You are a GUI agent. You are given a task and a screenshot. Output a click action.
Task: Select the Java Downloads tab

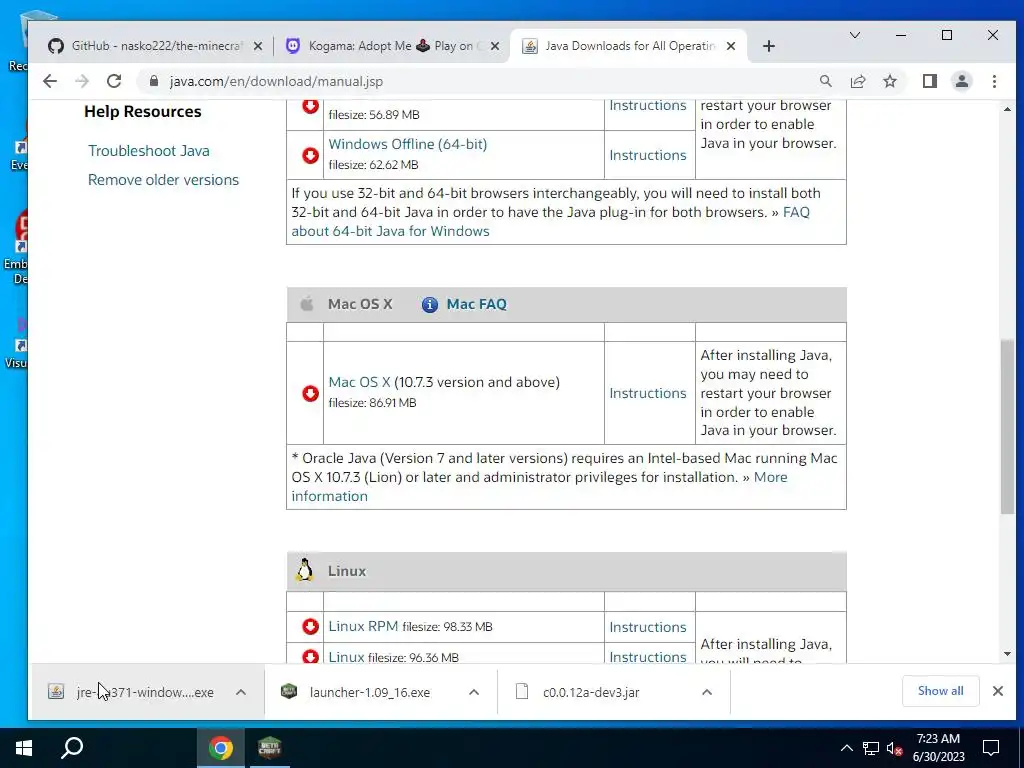coord(627,46)
